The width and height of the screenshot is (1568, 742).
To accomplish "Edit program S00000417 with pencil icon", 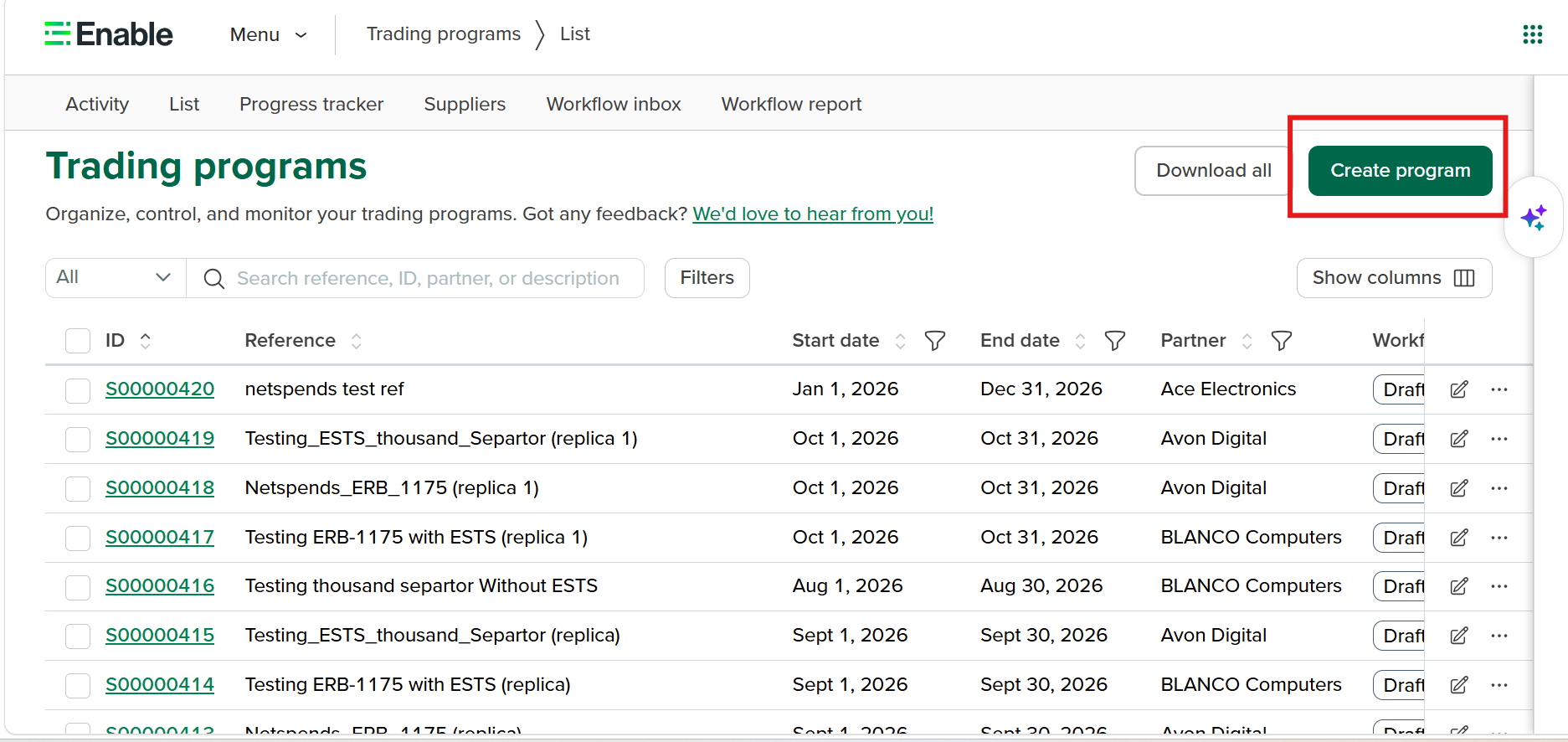I will (1459, 538).
